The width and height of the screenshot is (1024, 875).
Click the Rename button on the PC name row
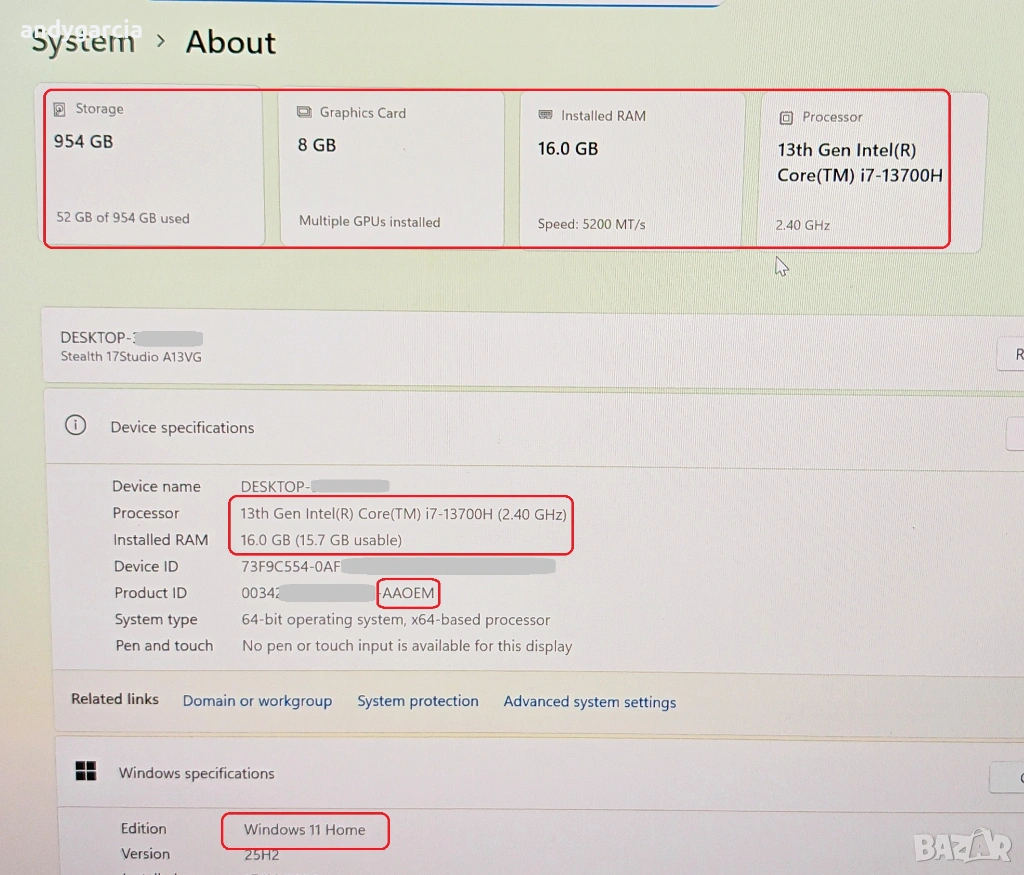click(1012, 354)
